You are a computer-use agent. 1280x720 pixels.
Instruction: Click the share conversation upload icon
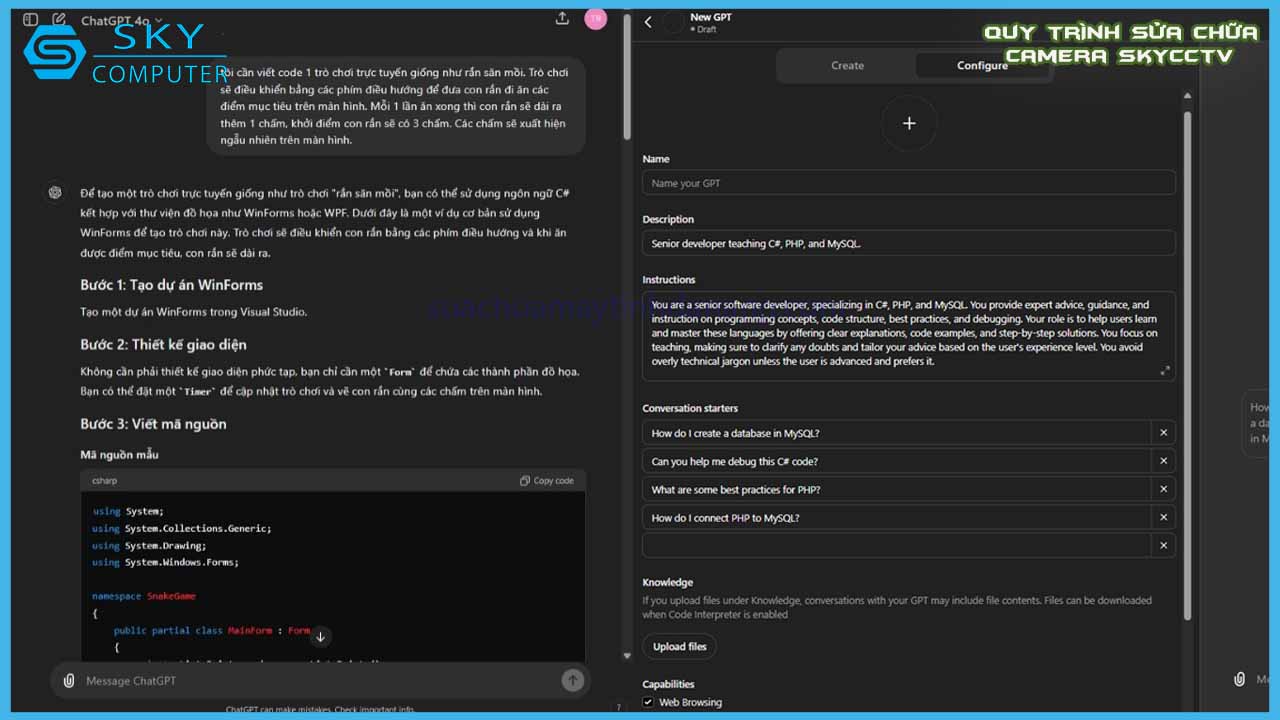tap(562, 18)
